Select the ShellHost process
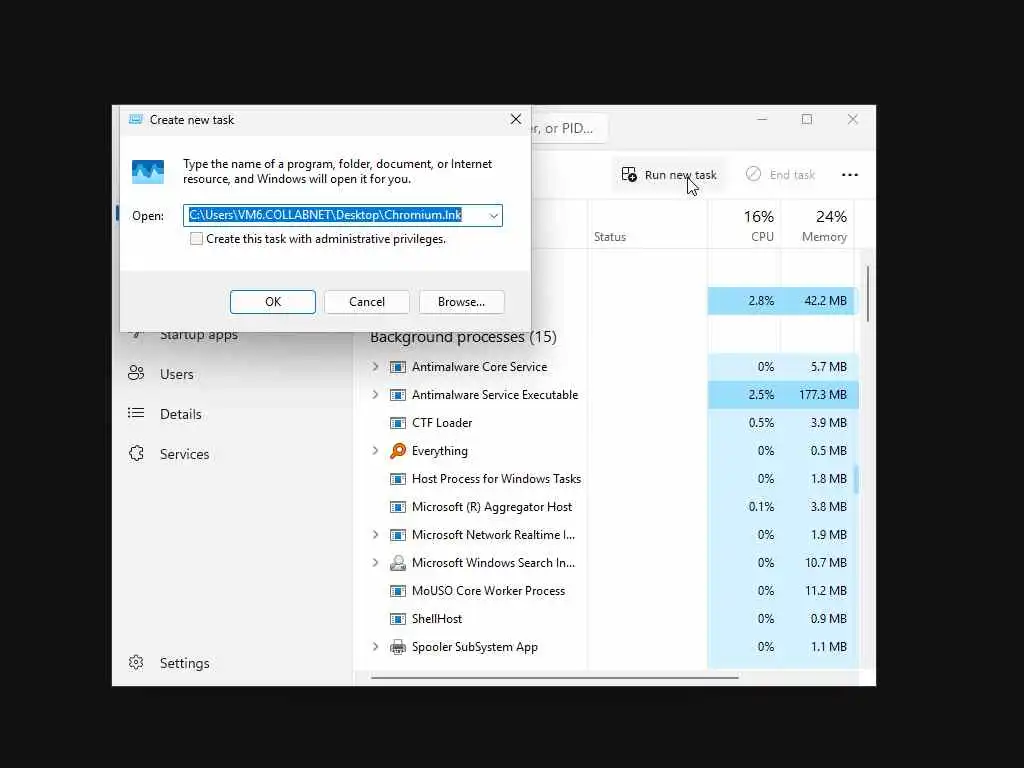1024x768 pixels. pyautogui.click(x=437, y=618)
